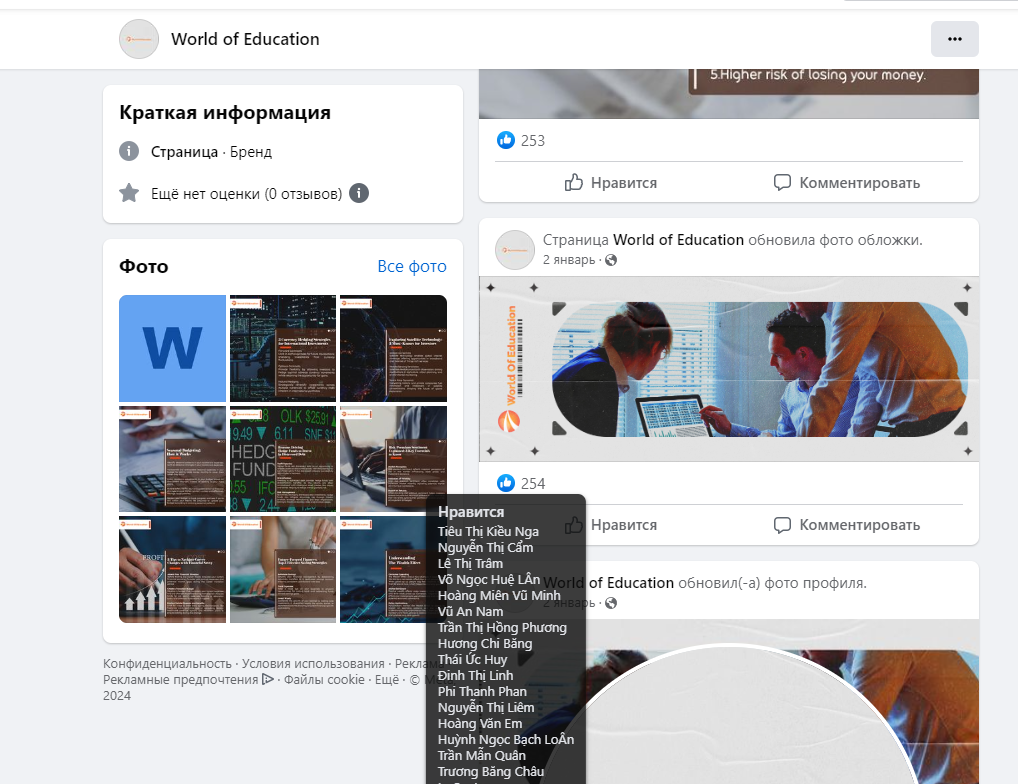This screenshot has height=784, width=1018.
Task: Open the currency hedging strategies photo thumbnail
Action: pyautogui.click(x=283, y=349)
